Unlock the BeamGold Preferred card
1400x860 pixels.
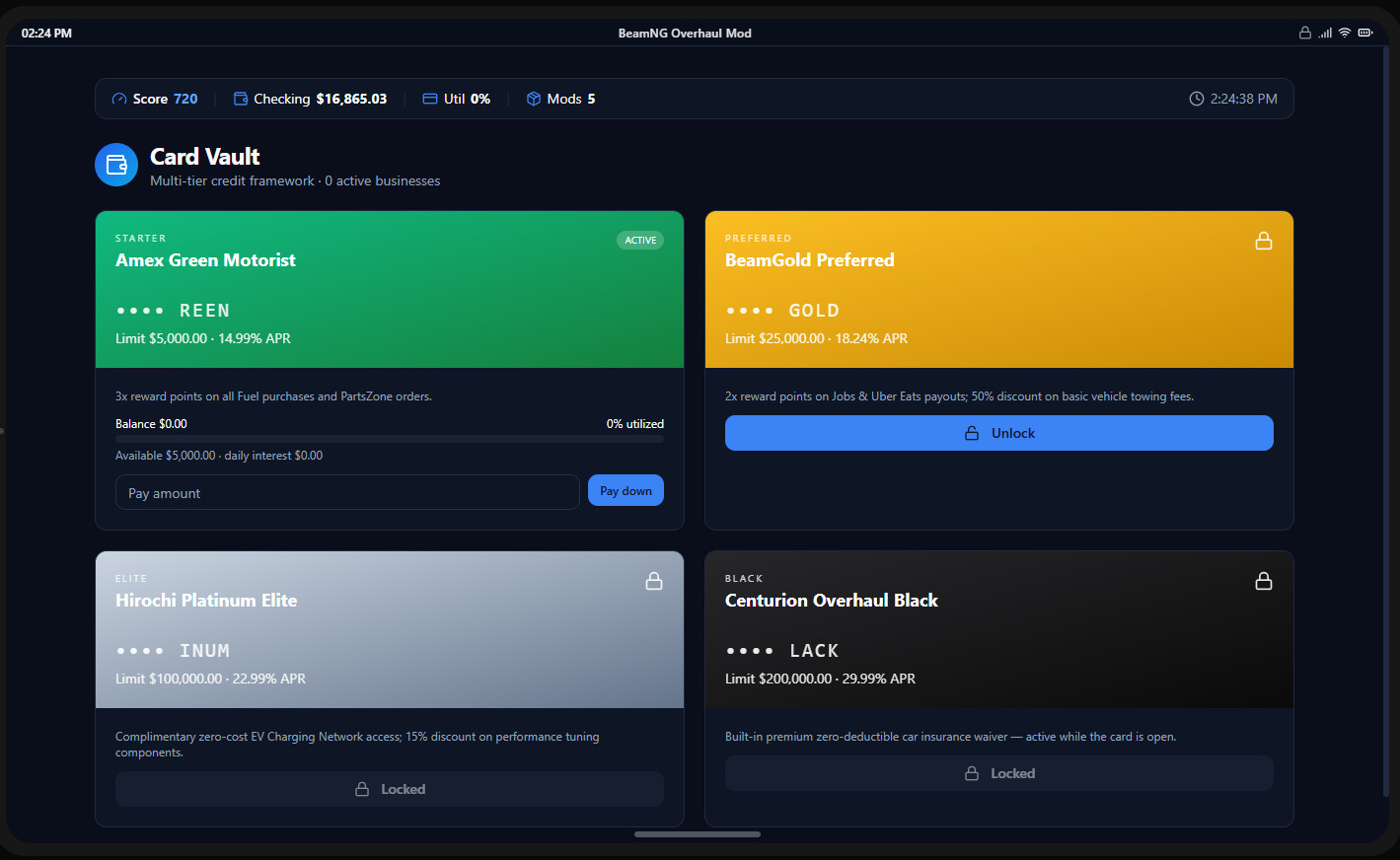(x=999, y=433)
